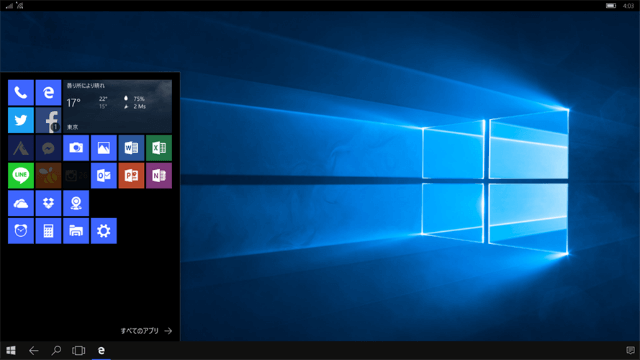
Task: Open the Action Center notification icon
Action: (630, 350)
